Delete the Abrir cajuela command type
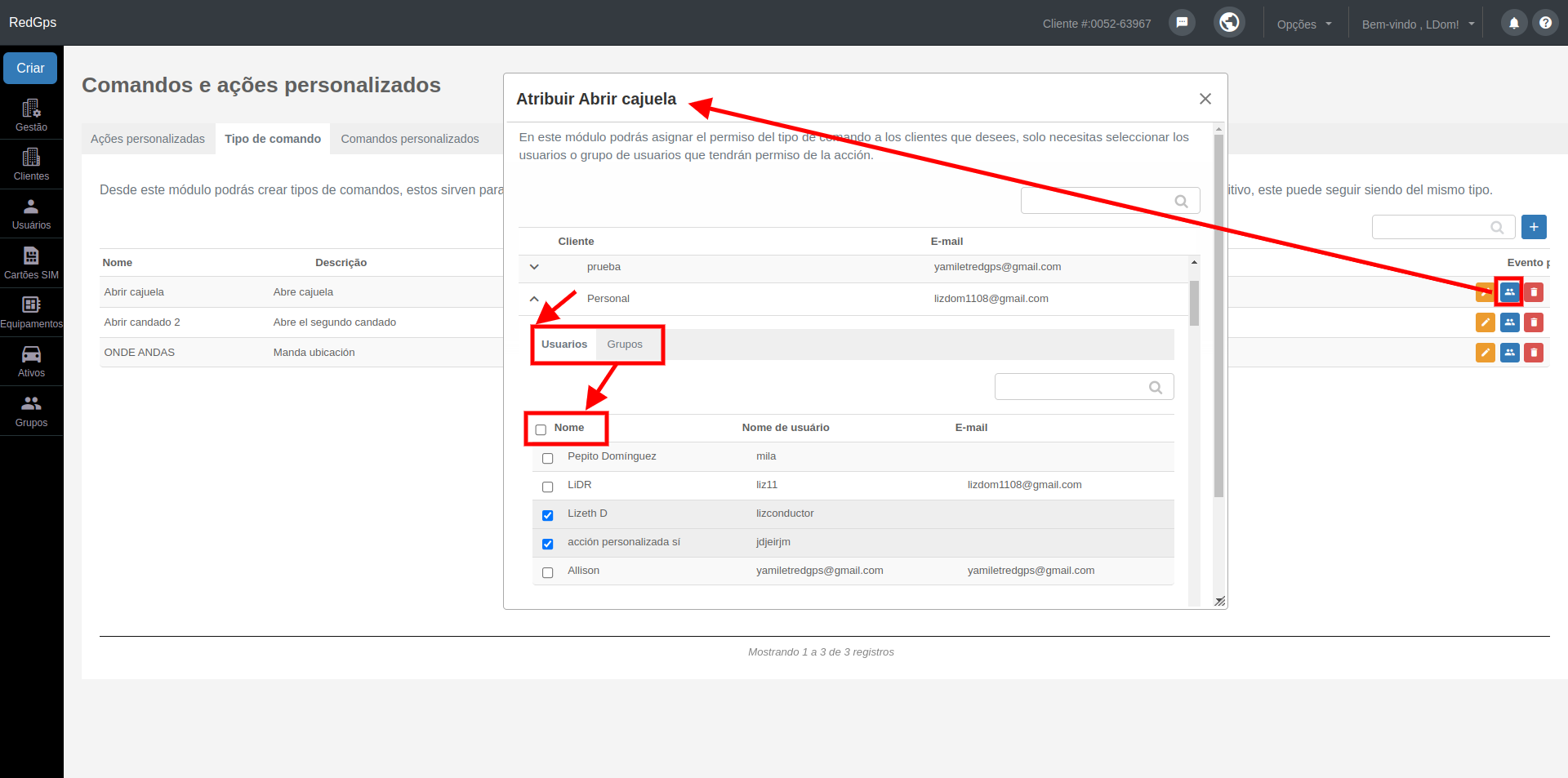The height and width of the screenshot is (778, 1568). click(x=1534, y=292)
